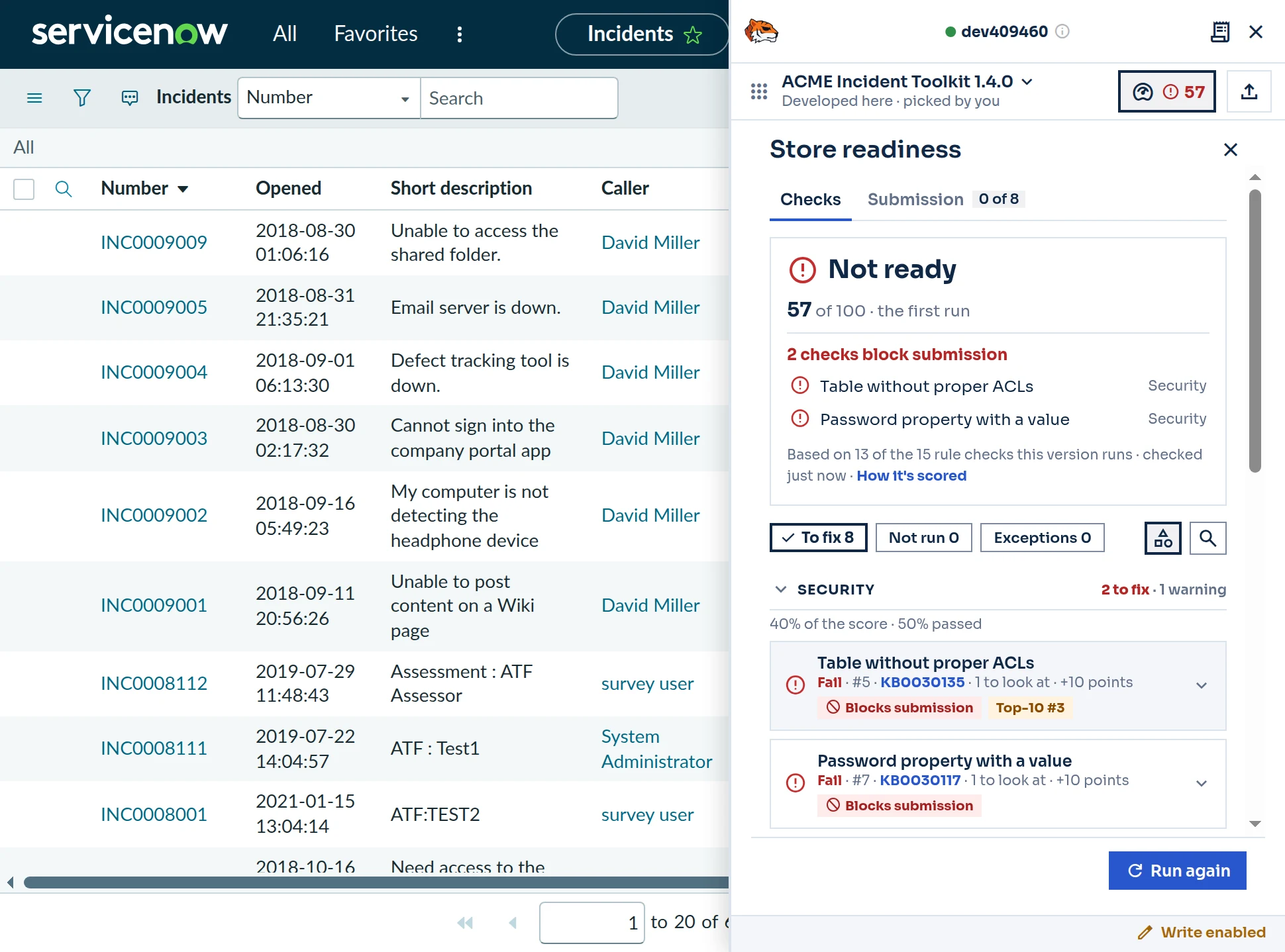Viewport: 1285px width, 952px height.
Task: Open the notes receipt icon
Action: 1219,32
